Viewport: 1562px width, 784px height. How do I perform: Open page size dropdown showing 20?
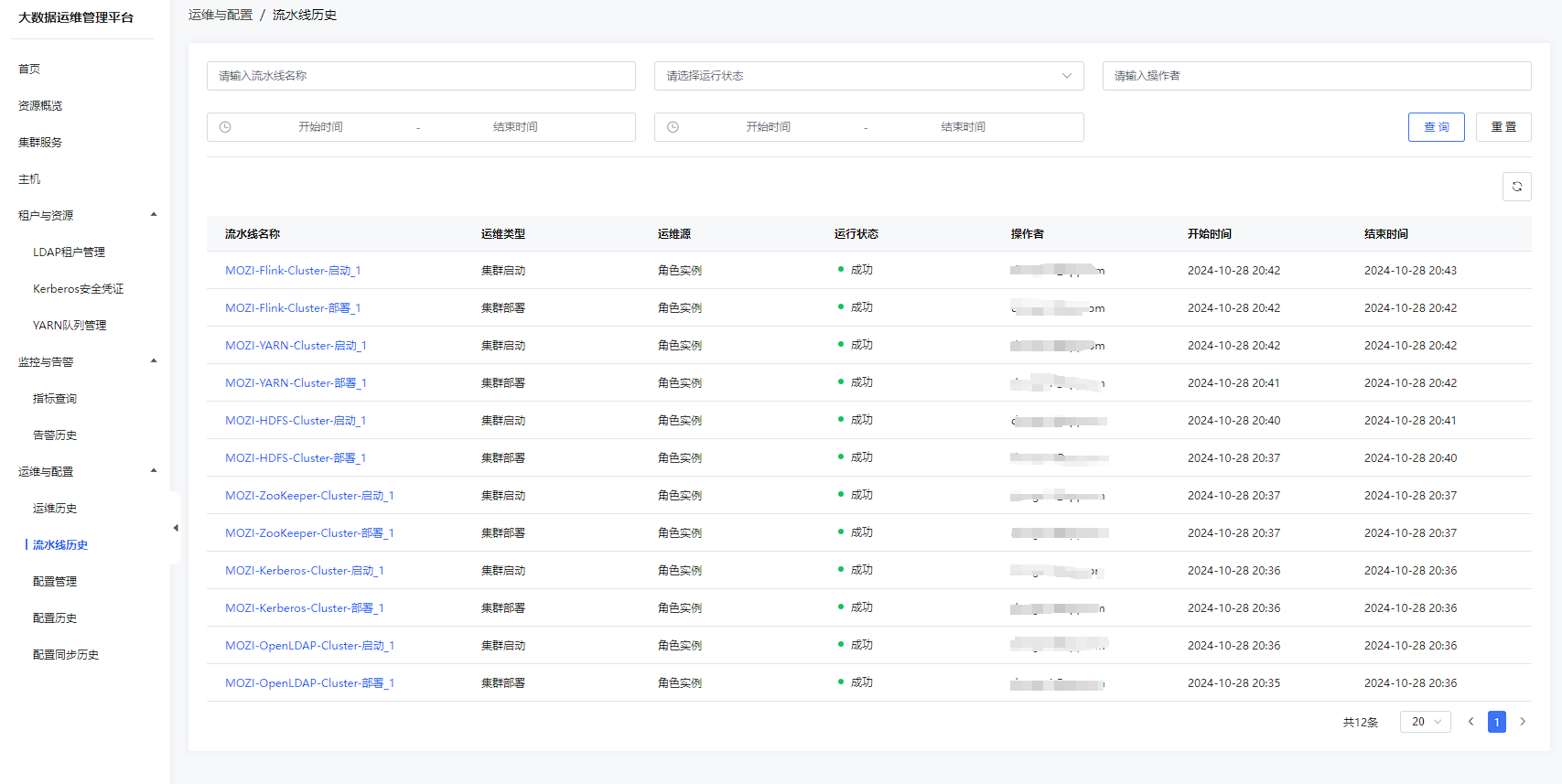1425,722
